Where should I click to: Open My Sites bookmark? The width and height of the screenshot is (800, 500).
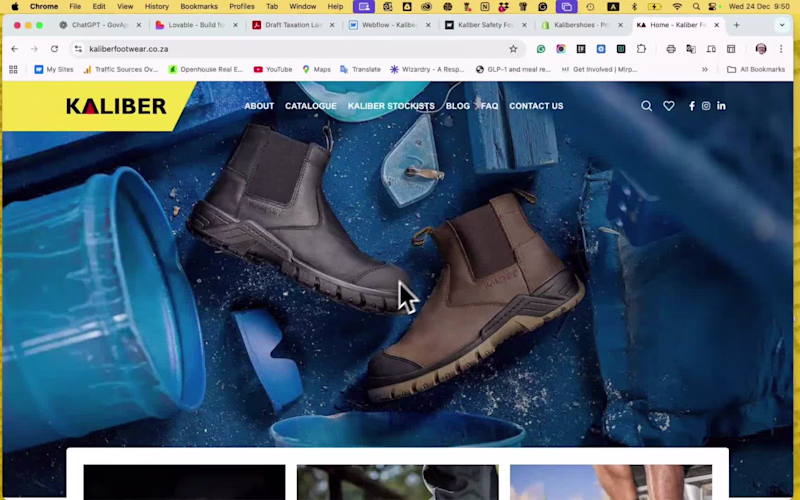coord(54,69)
